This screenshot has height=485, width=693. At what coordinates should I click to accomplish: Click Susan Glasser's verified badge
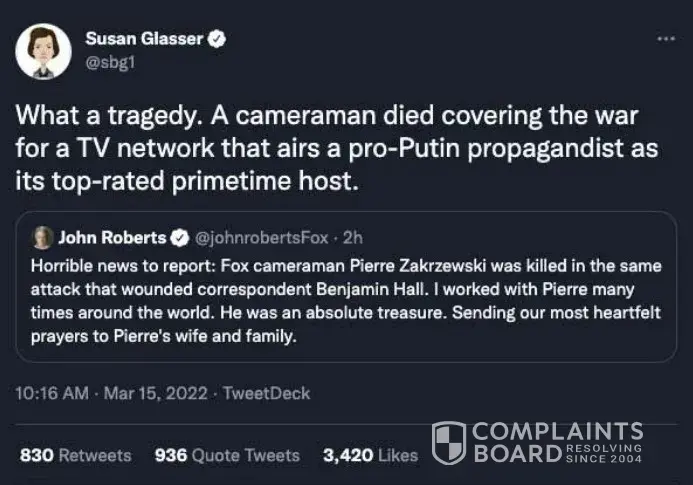[215, 39]
